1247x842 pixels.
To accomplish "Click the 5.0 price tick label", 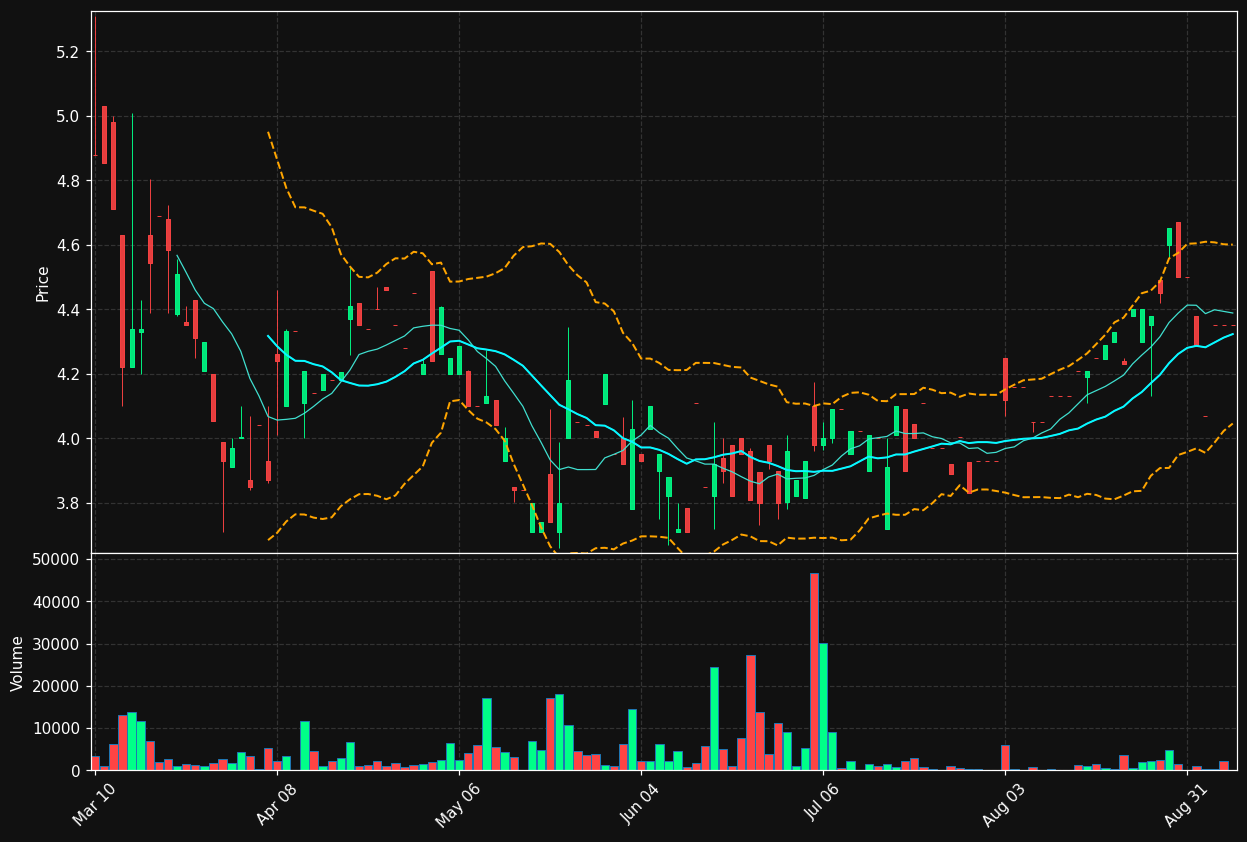I will pos(67,116).
